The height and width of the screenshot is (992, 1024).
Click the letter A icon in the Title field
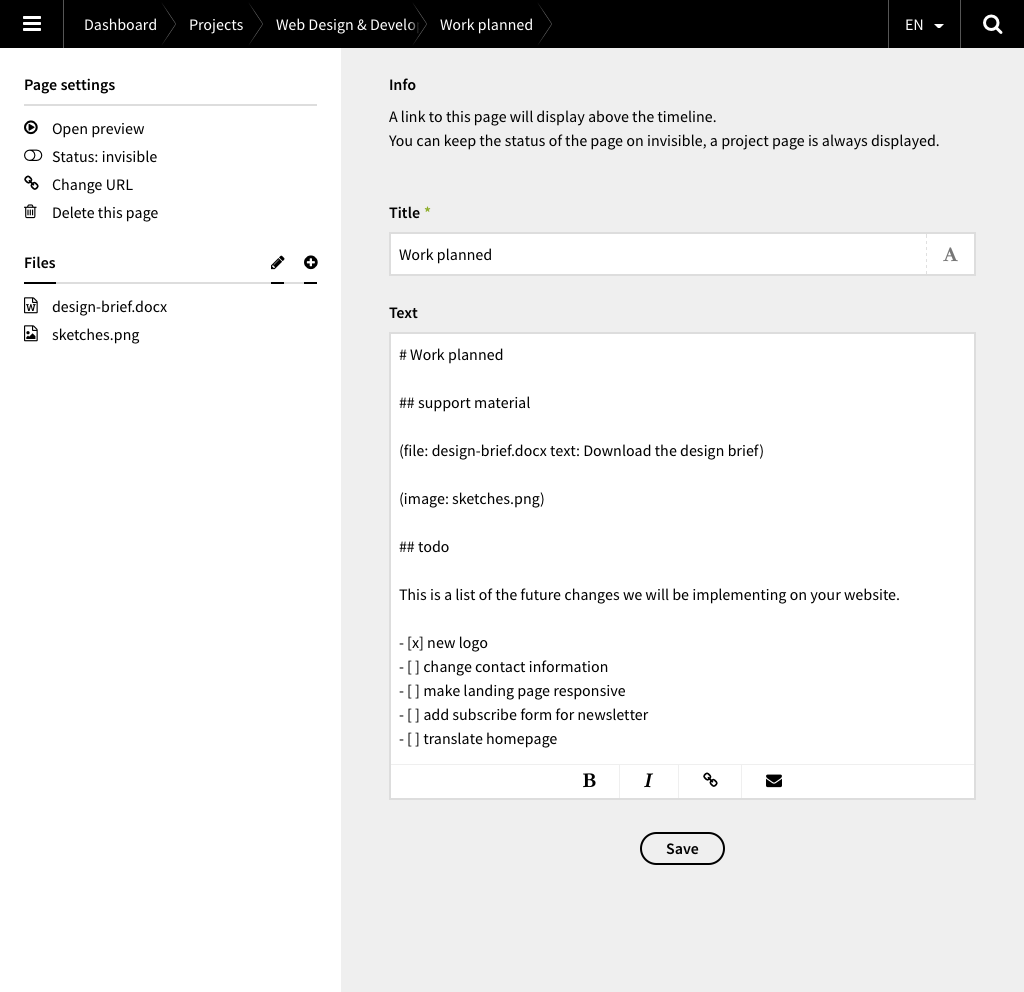(950, 255)
